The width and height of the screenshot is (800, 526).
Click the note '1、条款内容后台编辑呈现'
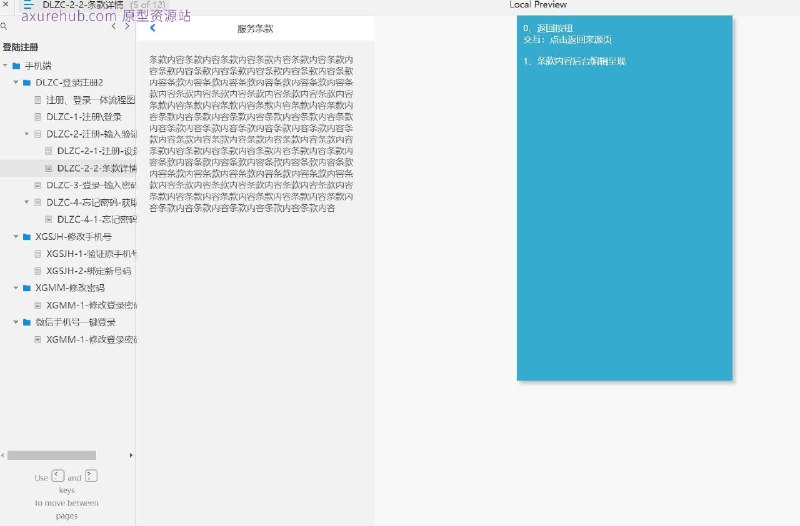574,61
